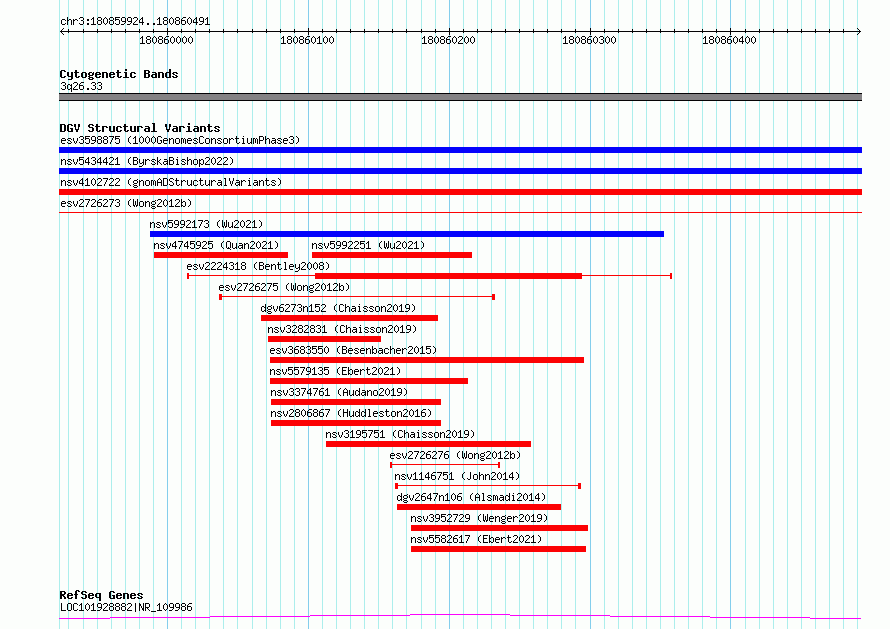Open the nsv3374761 (Audano2019) label

339,392
